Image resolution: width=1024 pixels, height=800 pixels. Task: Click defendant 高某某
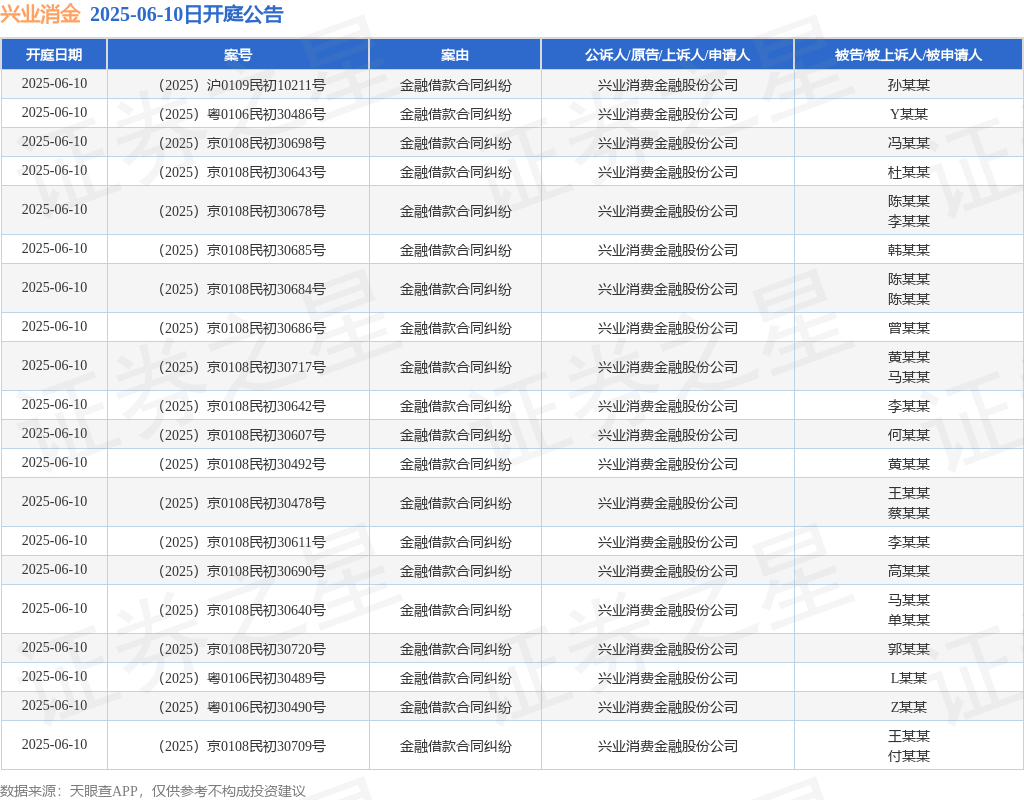[x=908, y=571]
